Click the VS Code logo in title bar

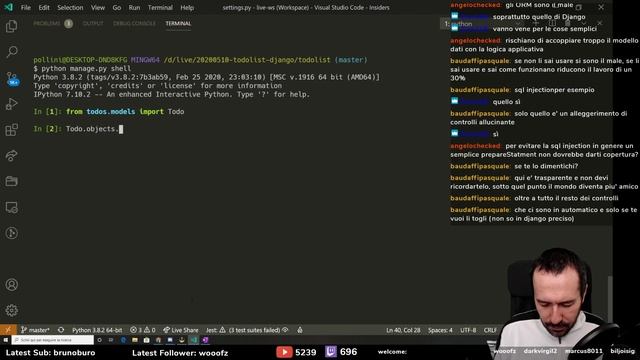[x=8, y=7]
